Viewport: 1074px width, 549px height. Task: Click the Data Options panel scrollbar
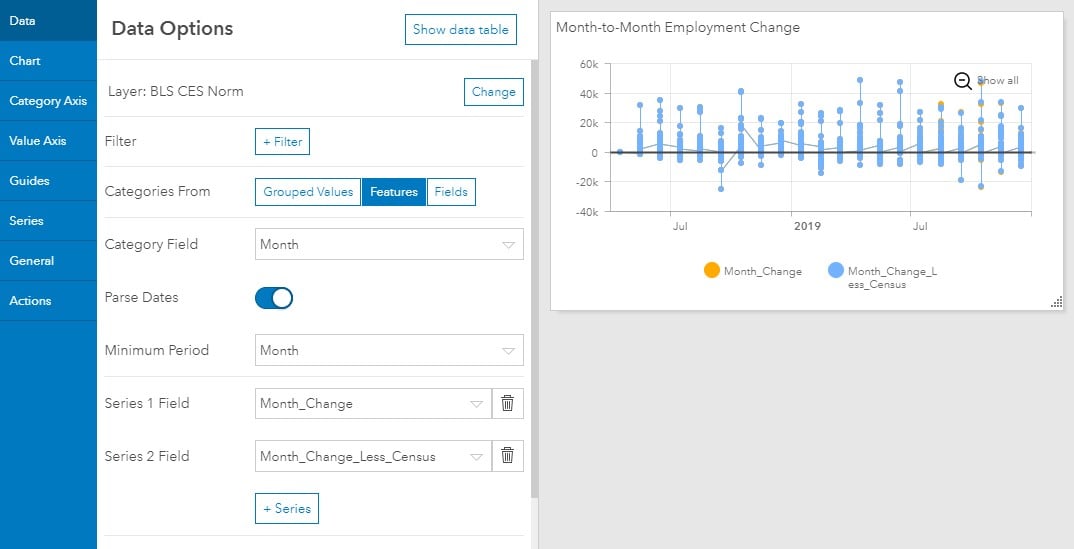tap(534, 279)
